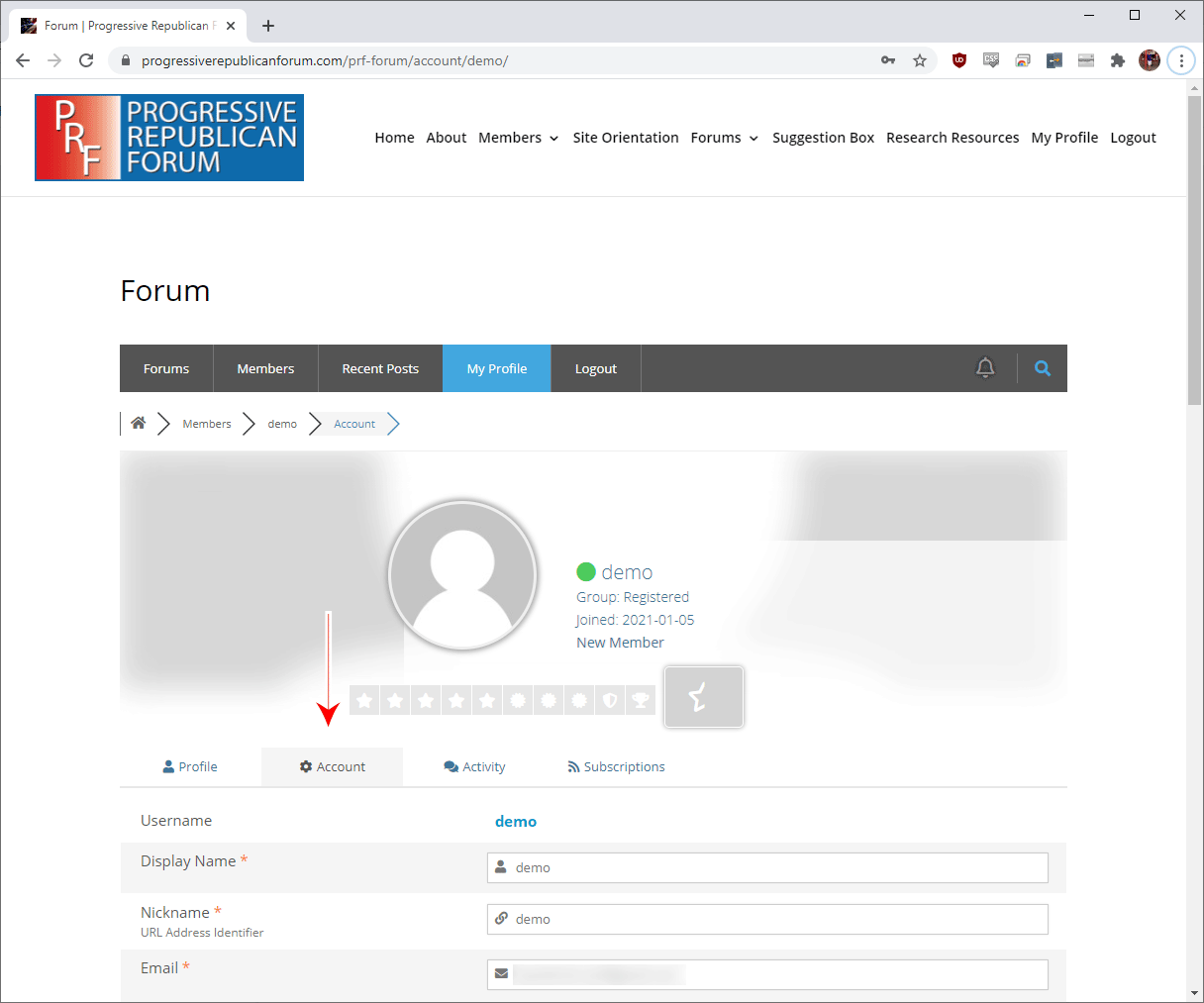
Task: Open the Activity tab
Action: (x=475, y=767)
